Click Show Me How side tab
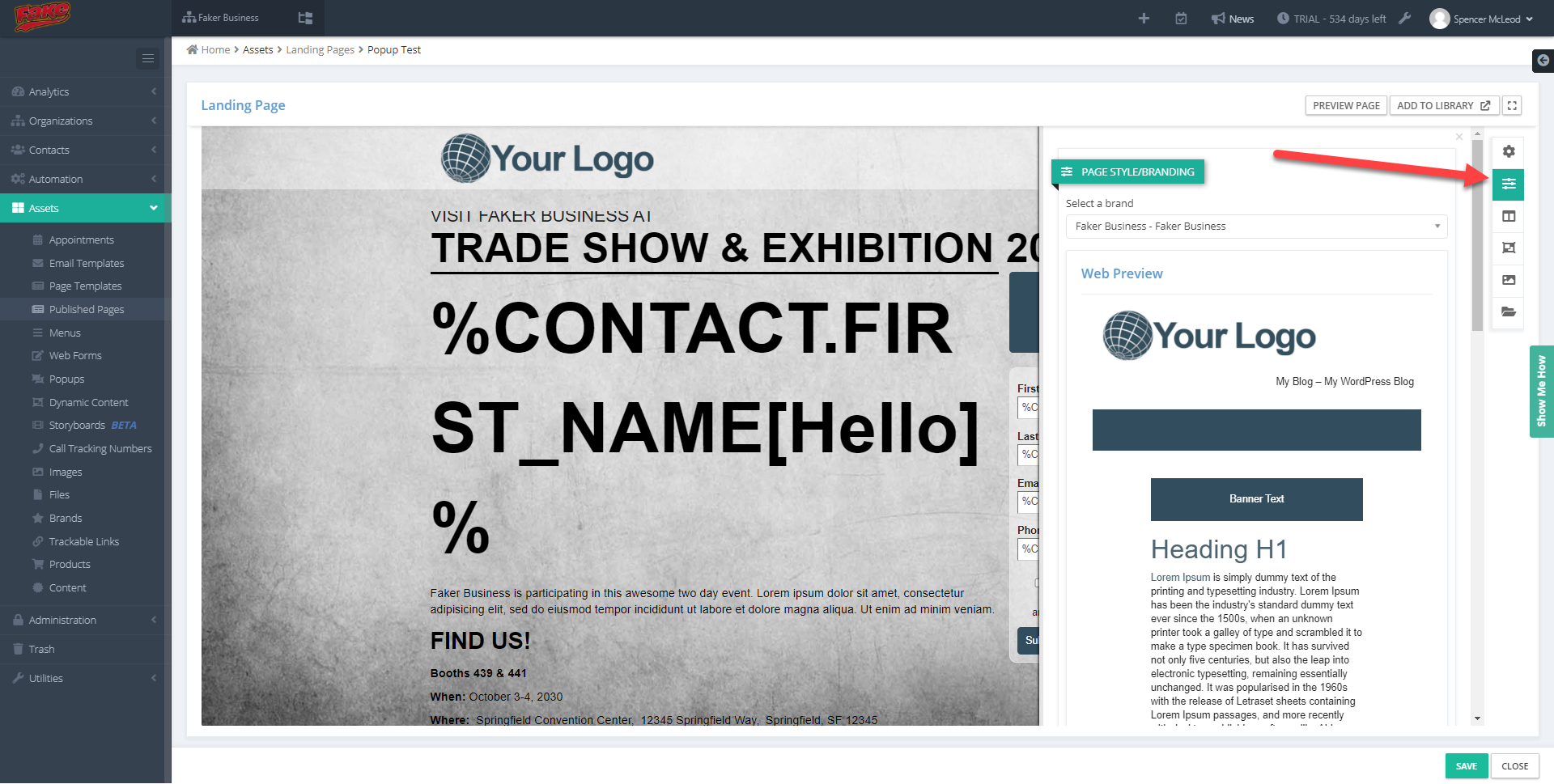 coord(1542,392)
